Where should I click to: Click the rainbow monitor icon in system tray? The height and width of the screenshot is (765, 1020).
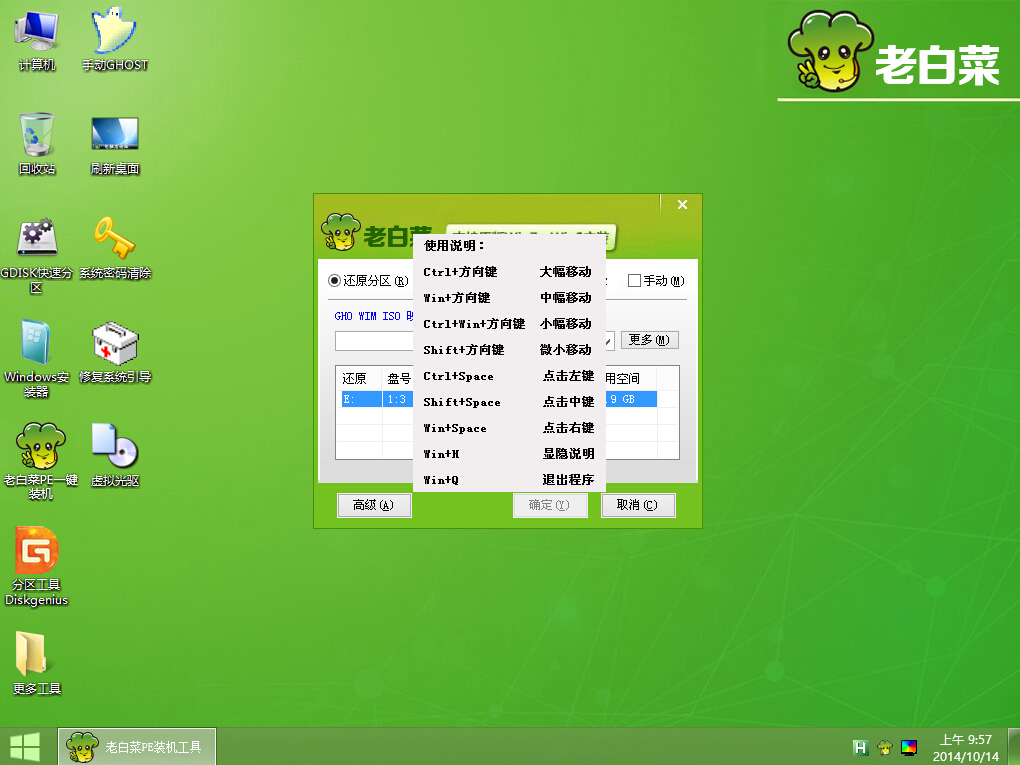(x=909, y=746)
